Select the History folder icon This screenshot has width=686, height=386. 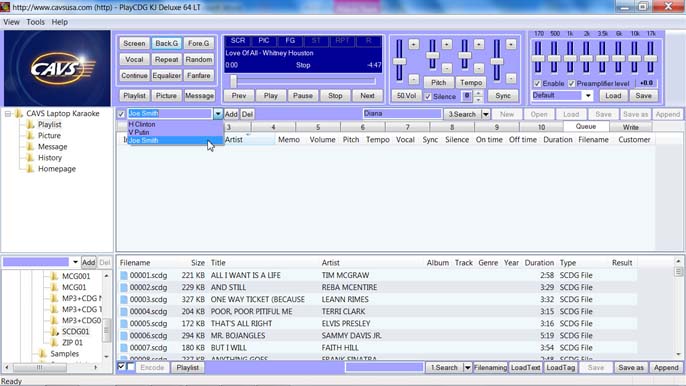[x=30, y=158]
